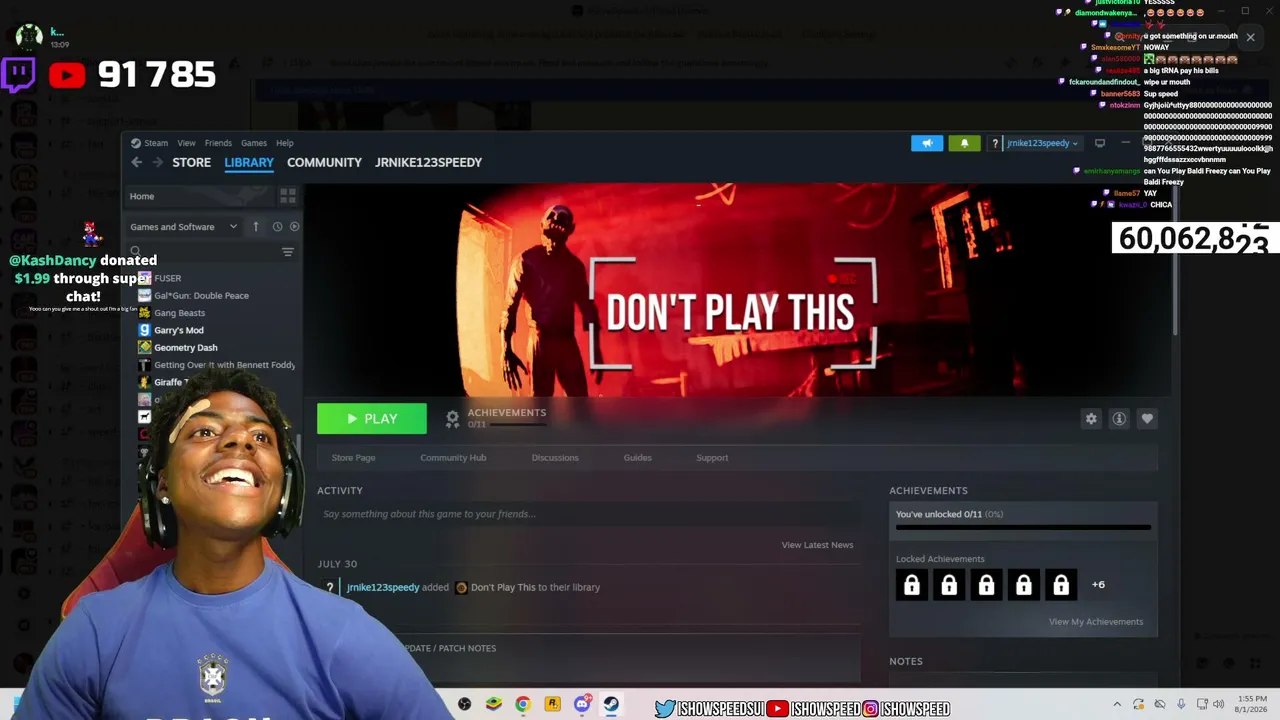
Task: Open the Help menu
Action: click(285, 143)
